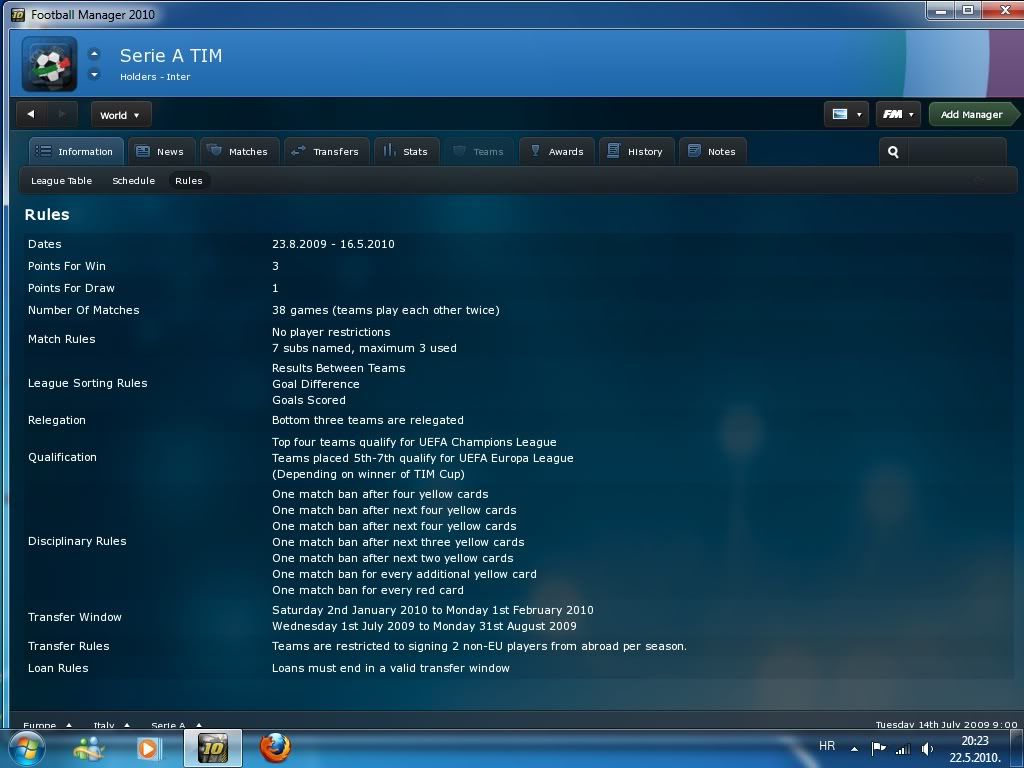The image size is (1024, 768).
Task: Open the FM menu dropdown
Action: click(x=898, y=114)
